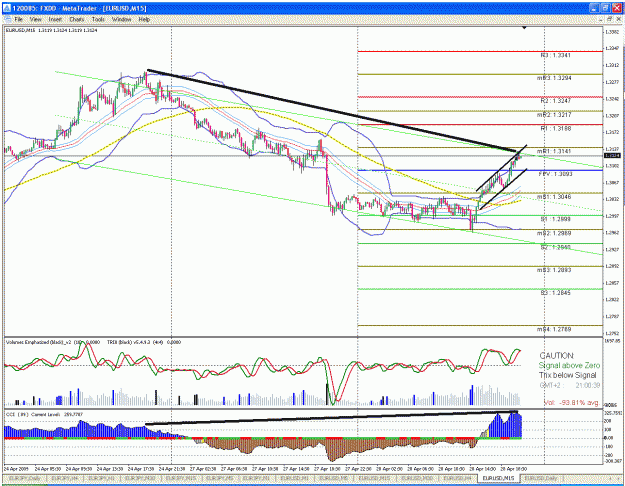Open the Tools menu

pyautogui.click(x=98, y=19)
